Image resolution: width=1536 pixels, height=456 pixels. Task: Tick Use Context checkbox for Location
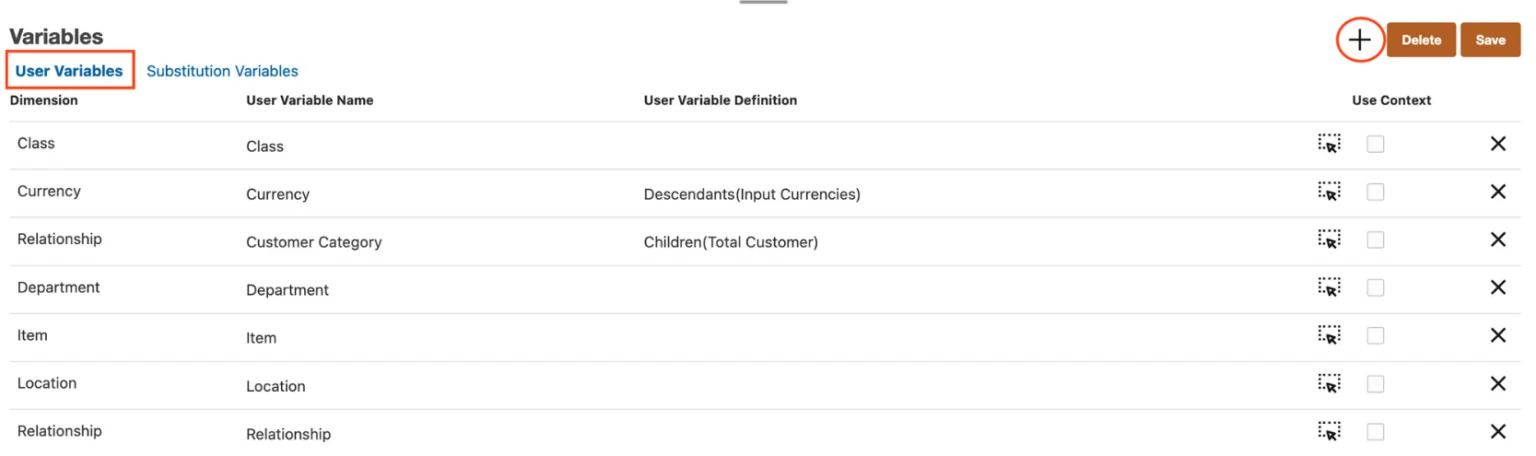[1375, 384]
